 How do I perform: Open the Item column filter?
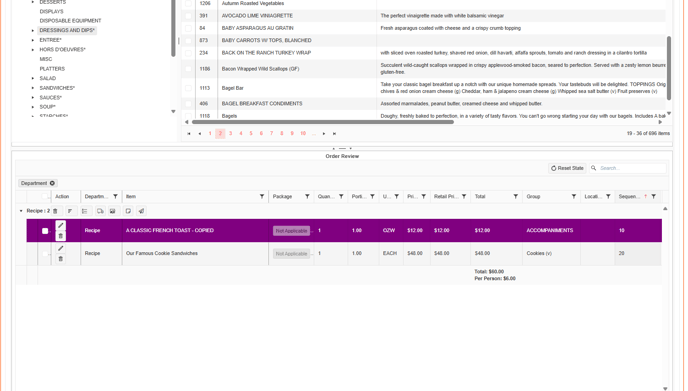coord(262,197)
